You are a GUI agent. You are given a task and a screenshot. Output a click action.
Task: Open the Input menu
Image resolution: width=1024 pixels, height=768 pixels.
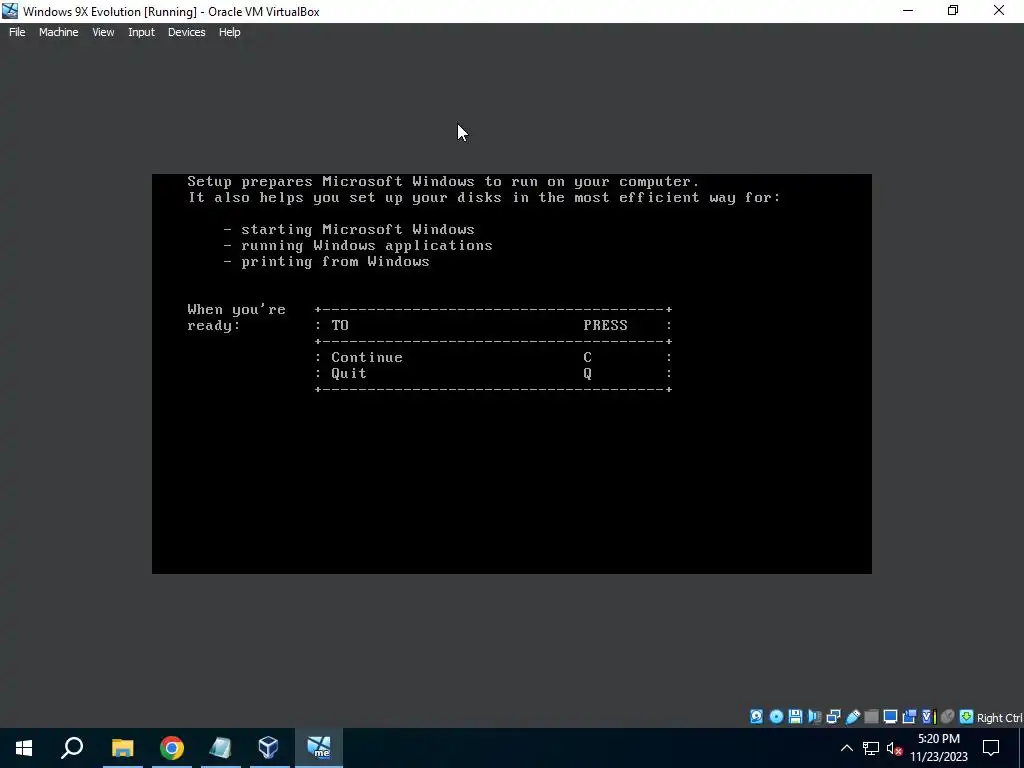[x=141, y=32]
